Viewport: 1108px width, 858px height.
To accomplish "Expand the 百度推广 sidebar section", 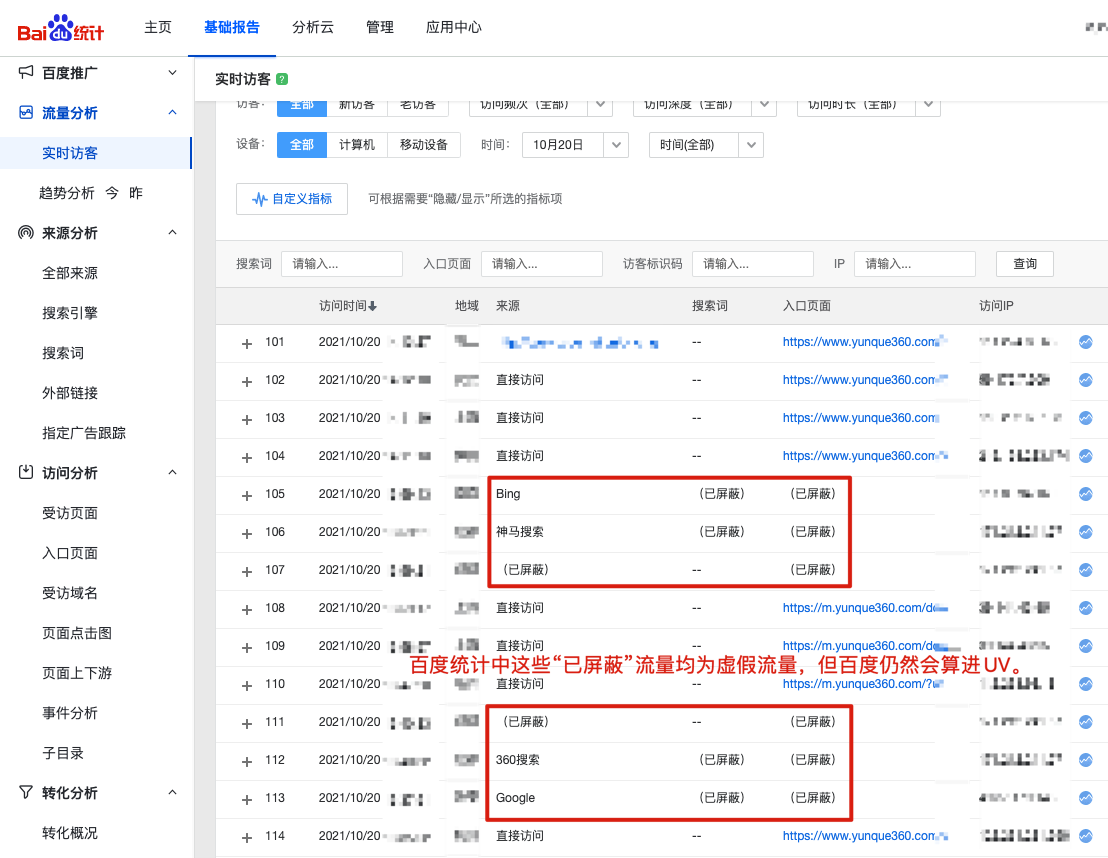I will click(172, 73).
